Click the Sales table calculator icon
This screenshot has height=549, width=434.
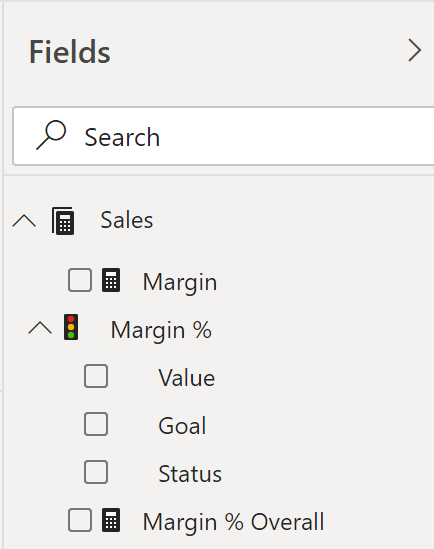click(x=63, y=221)
